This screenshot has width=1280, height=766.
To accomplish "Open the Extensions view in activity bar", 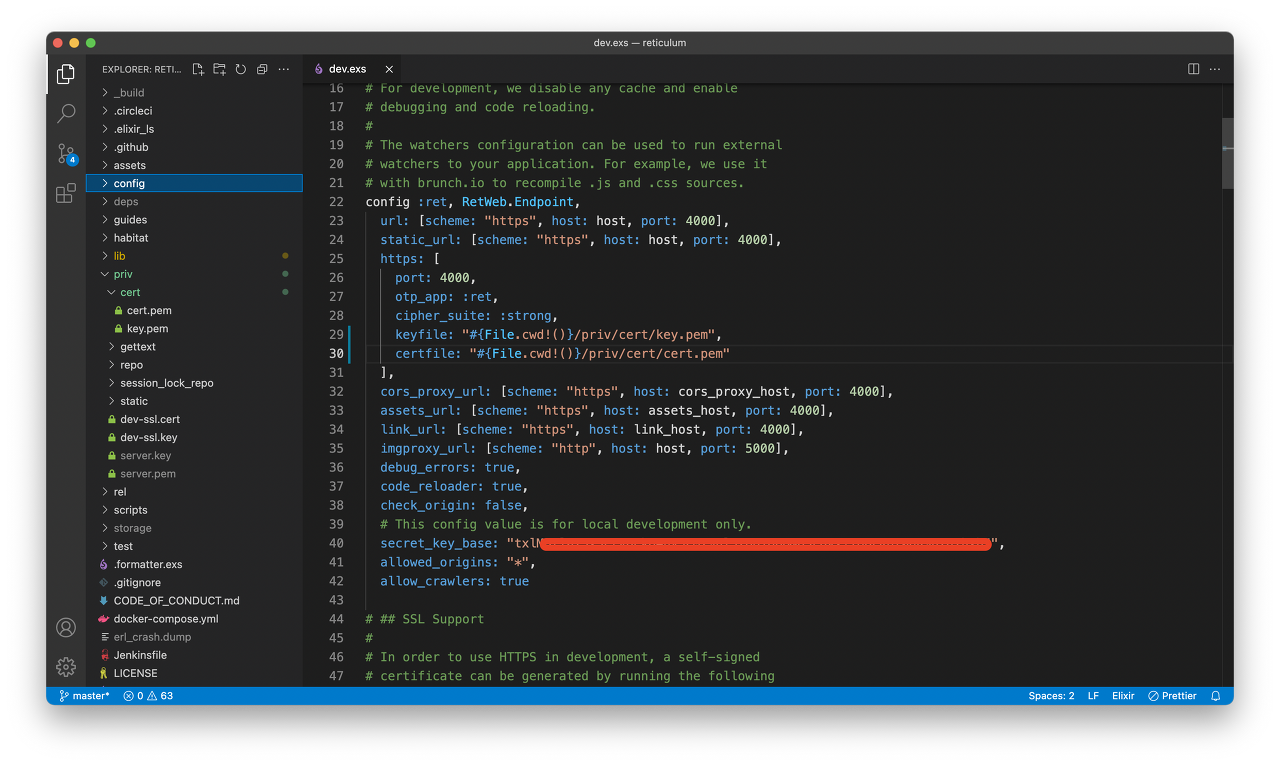I will pos(66,193).
